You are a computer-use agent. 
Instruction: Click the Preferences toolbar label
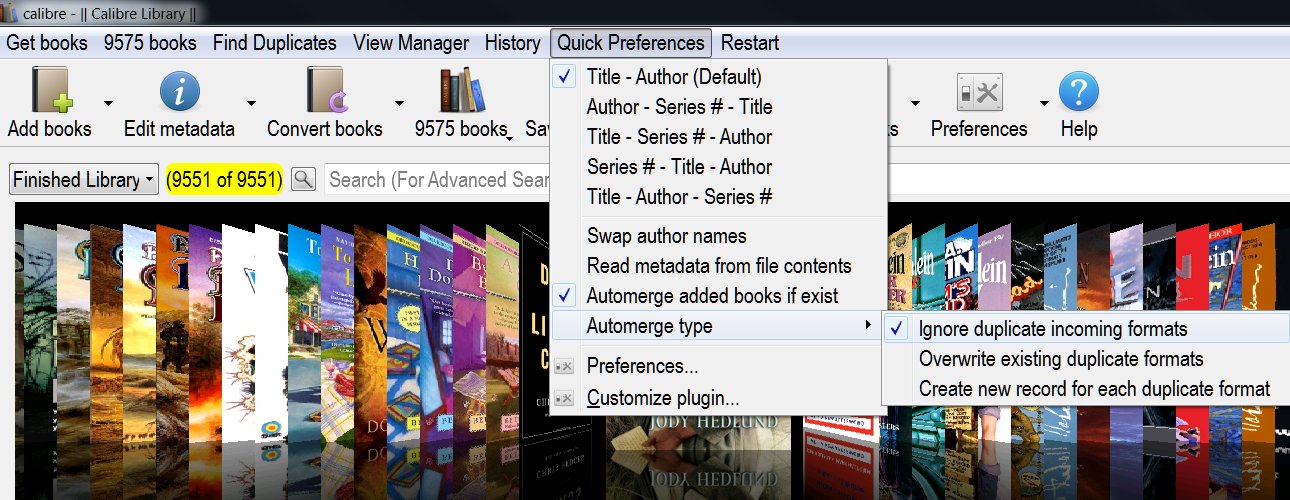click(979, 129)
